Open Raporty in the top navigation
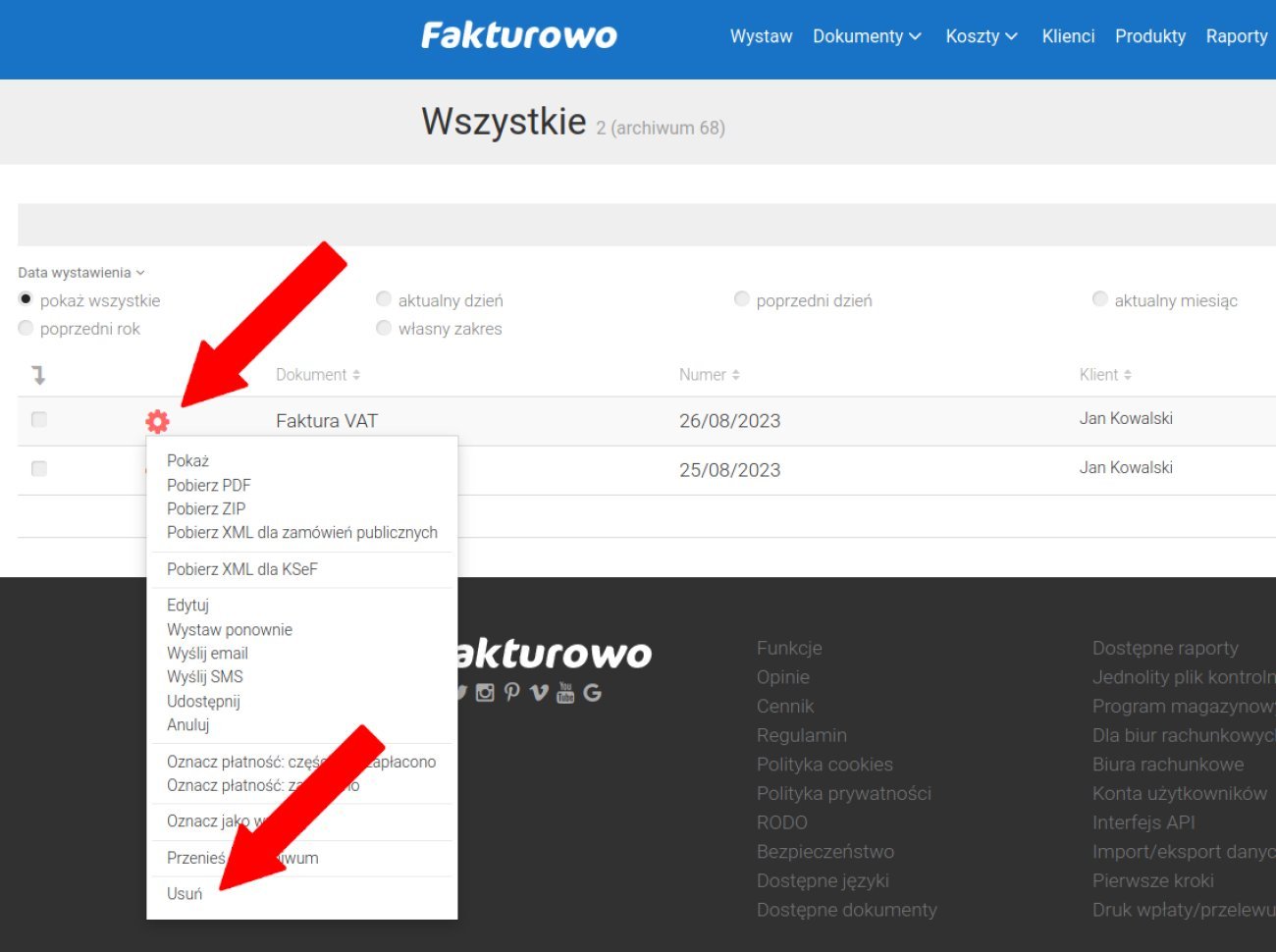Viewport: 1276px width, 952px height. pyautogui.click(x=1237, y=36)
